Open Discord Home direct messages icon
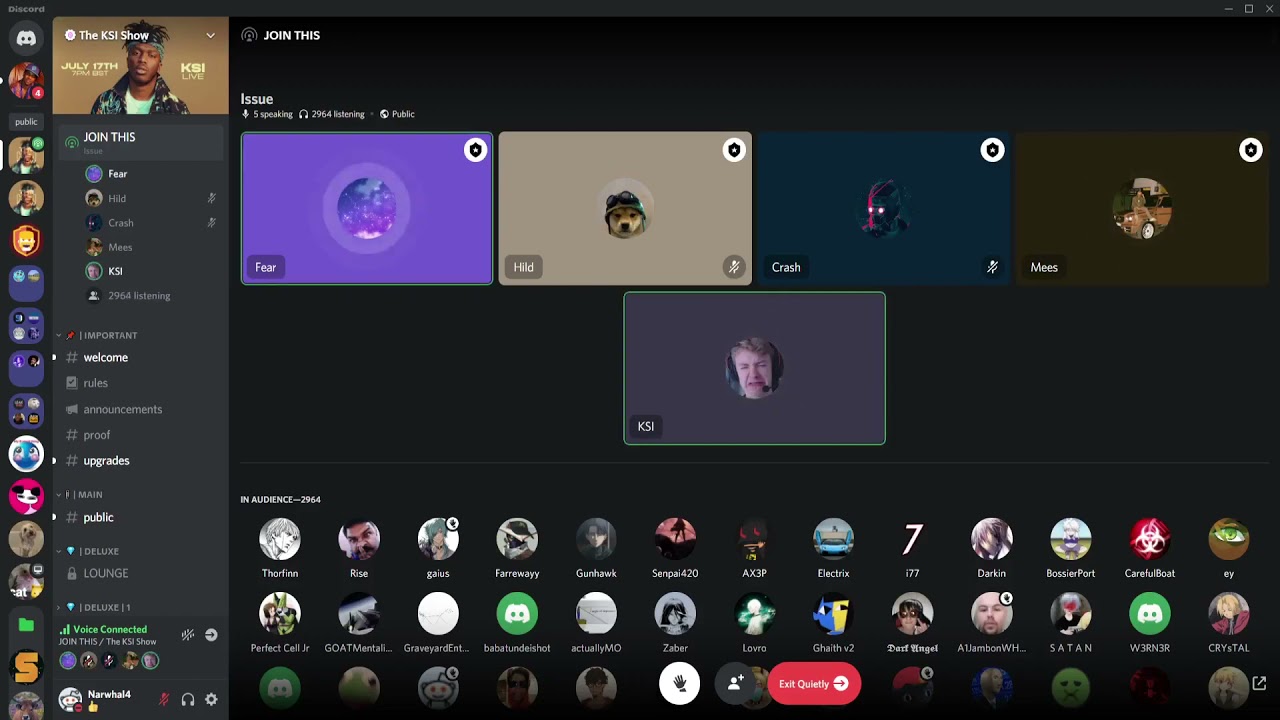The width and height of the screenshot is (1280, 720). (26, 39)
